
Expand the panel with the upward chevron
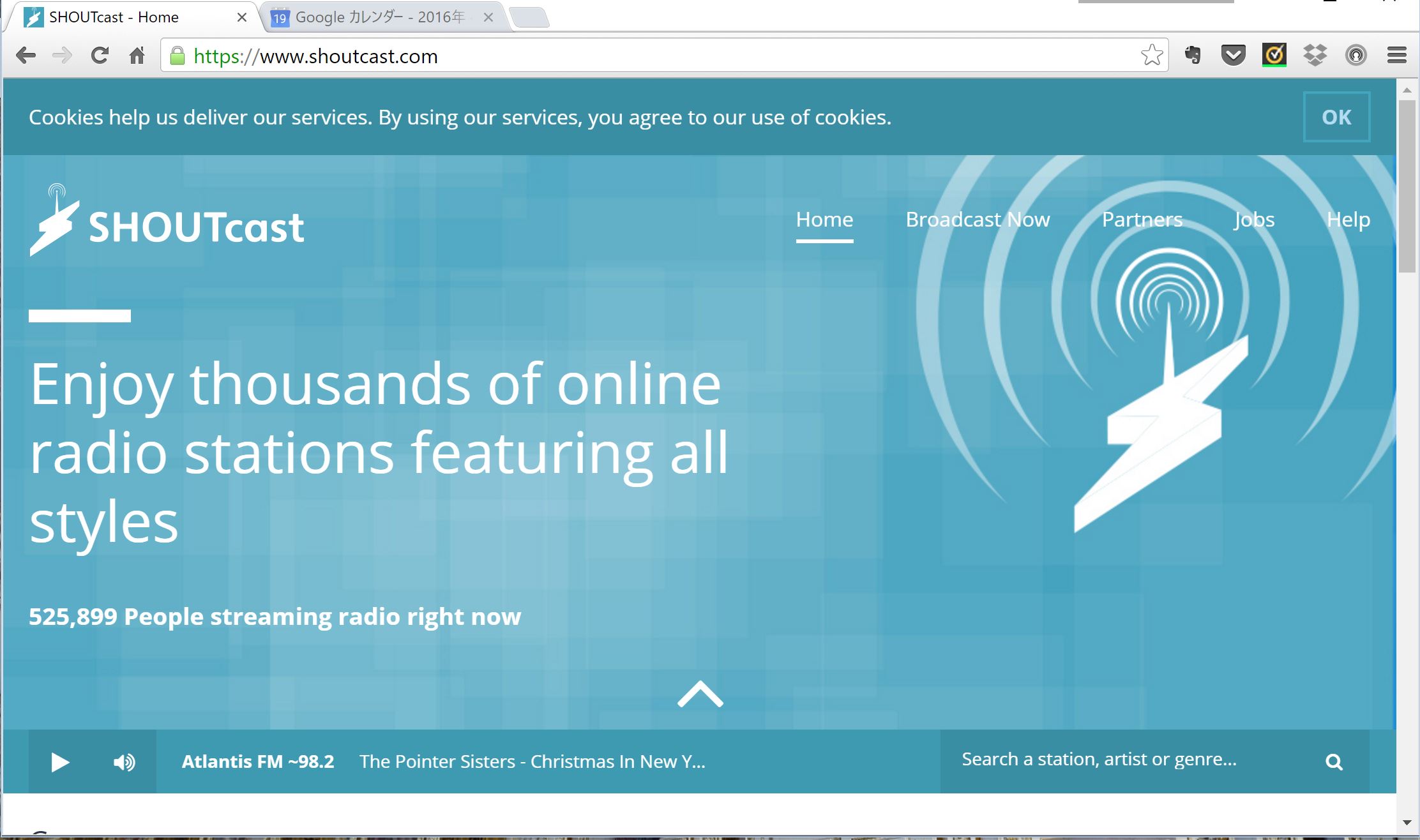[700, 694]
